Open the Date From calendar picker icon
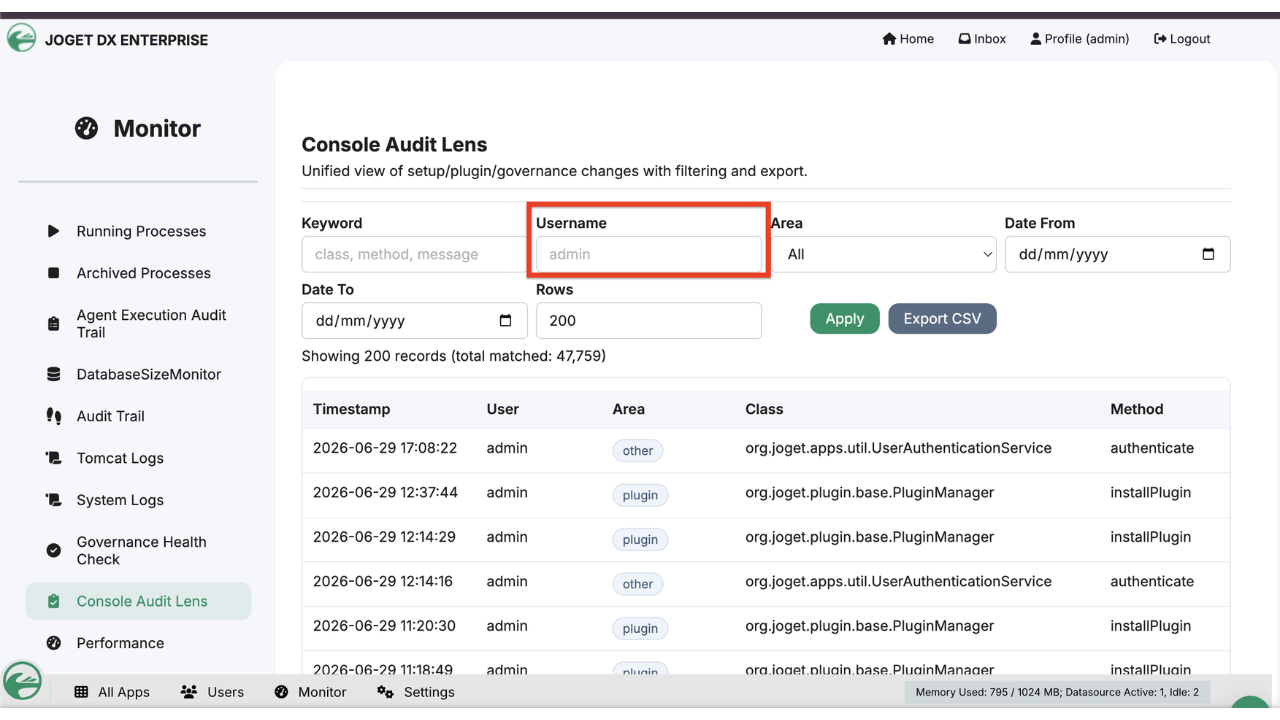1280x720 pixels. pos(1208,254)
